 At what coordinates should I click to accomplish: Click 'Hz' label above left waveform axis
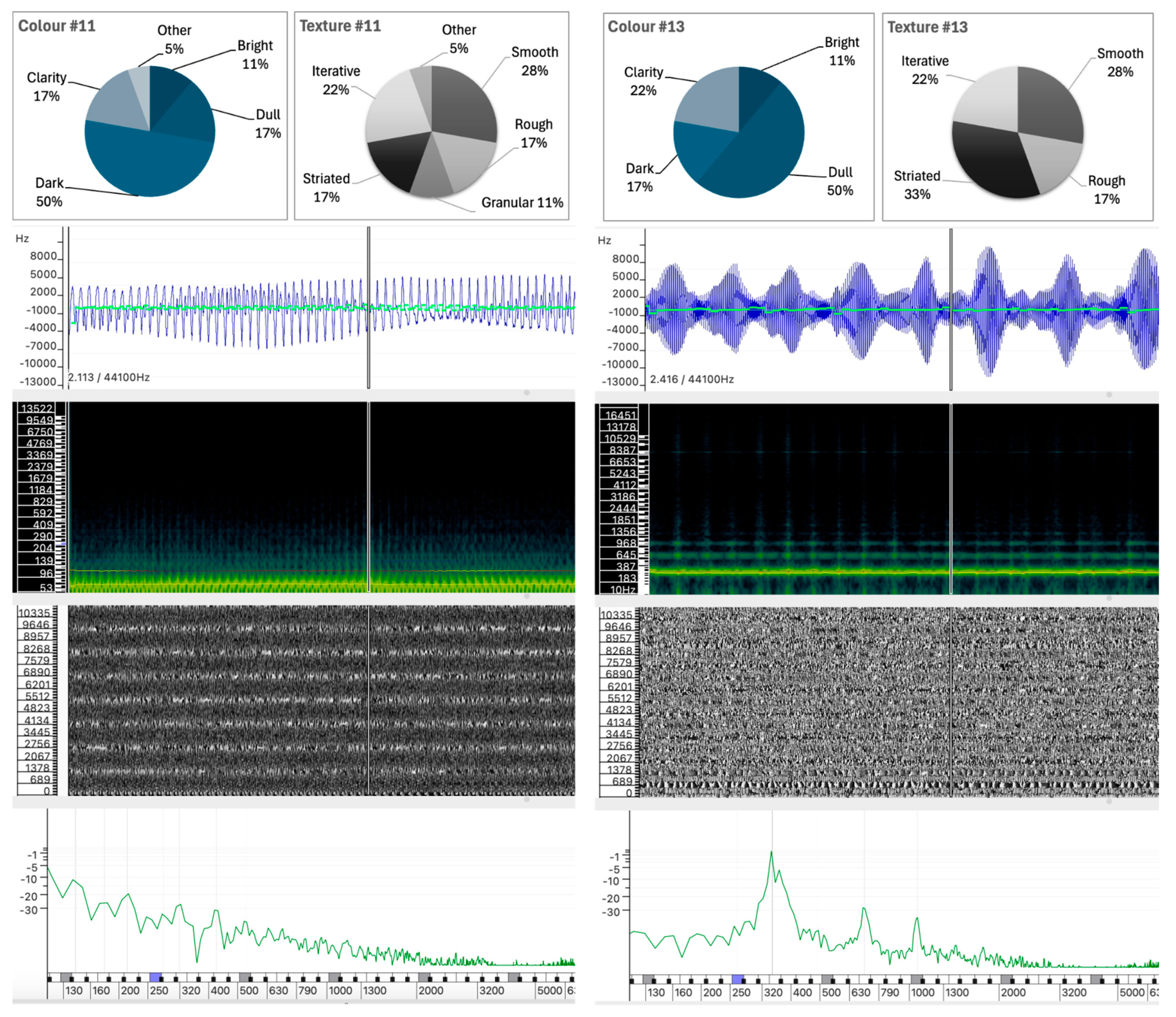click(x=22, y=238)
